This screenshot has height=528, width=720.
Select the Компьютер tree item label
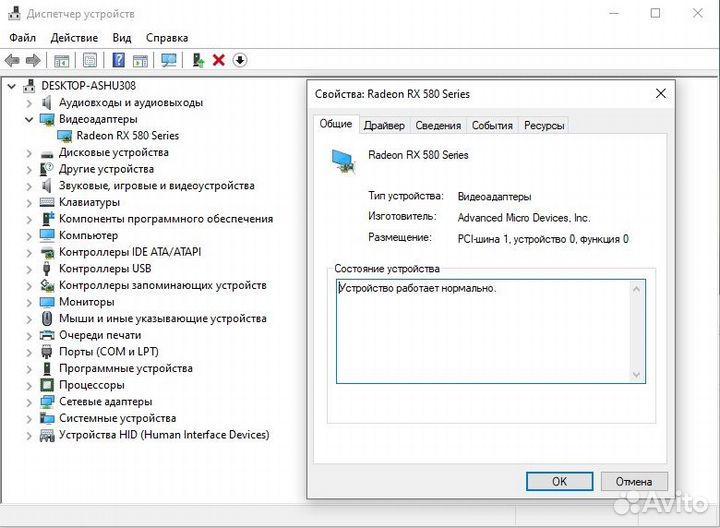(x=89, y=236)
